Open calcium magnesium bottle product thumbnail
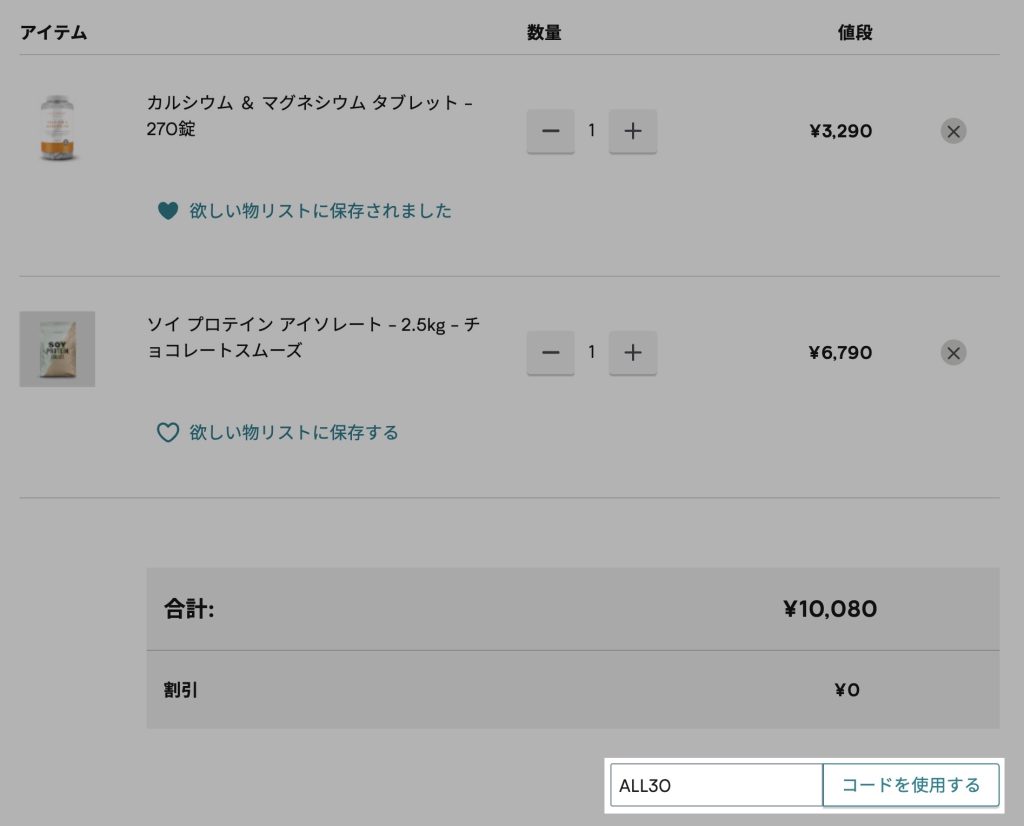Viewport: 1024px width, 826px height. [57, 128]
